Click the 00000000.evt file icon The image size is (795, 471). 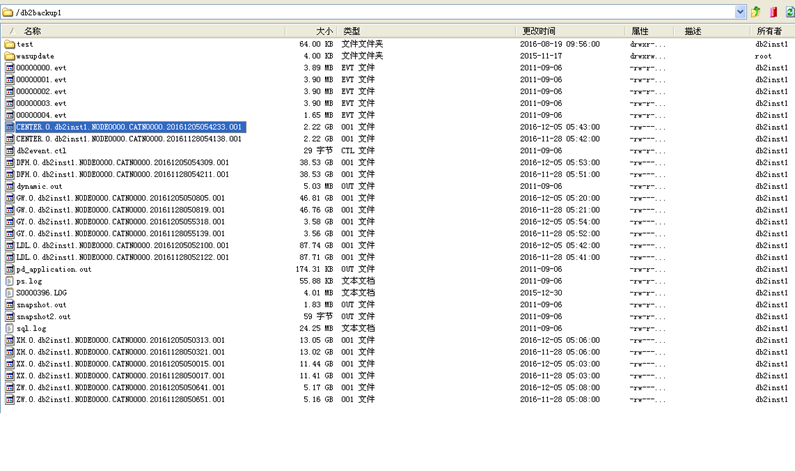pos(10,68)
